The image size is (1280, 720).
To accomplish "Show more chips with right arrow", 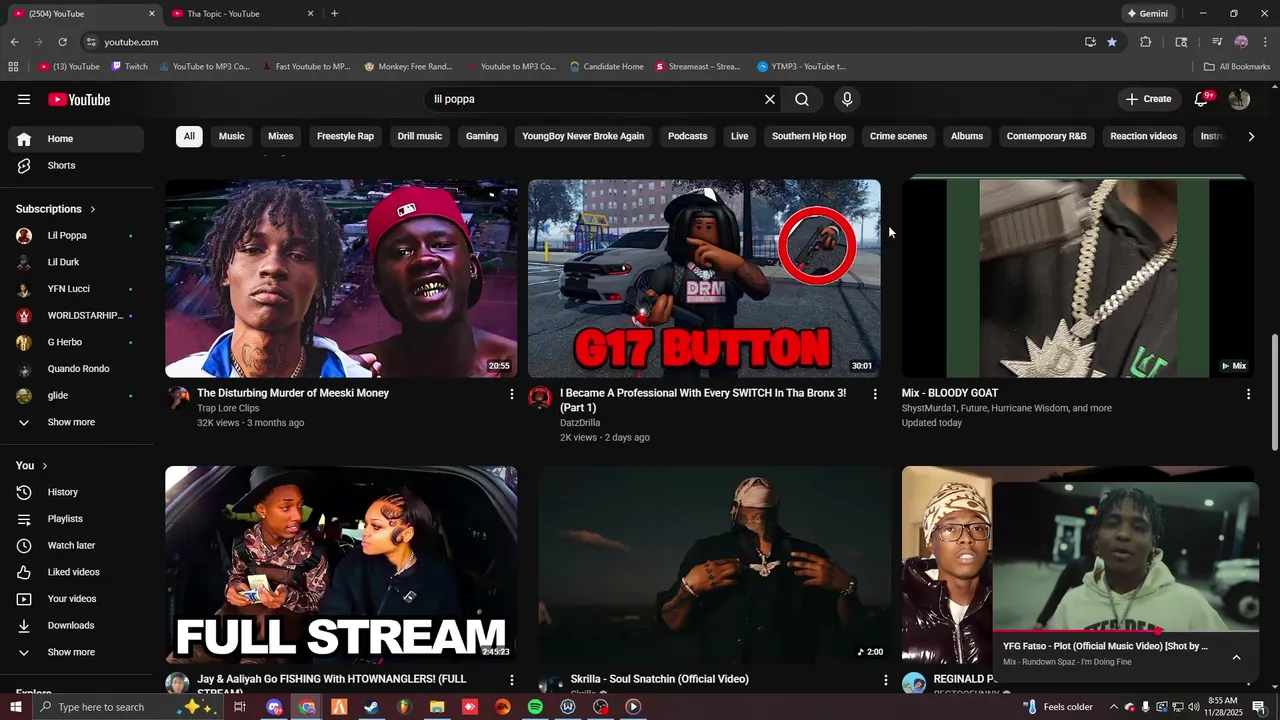I will 1251,136.
